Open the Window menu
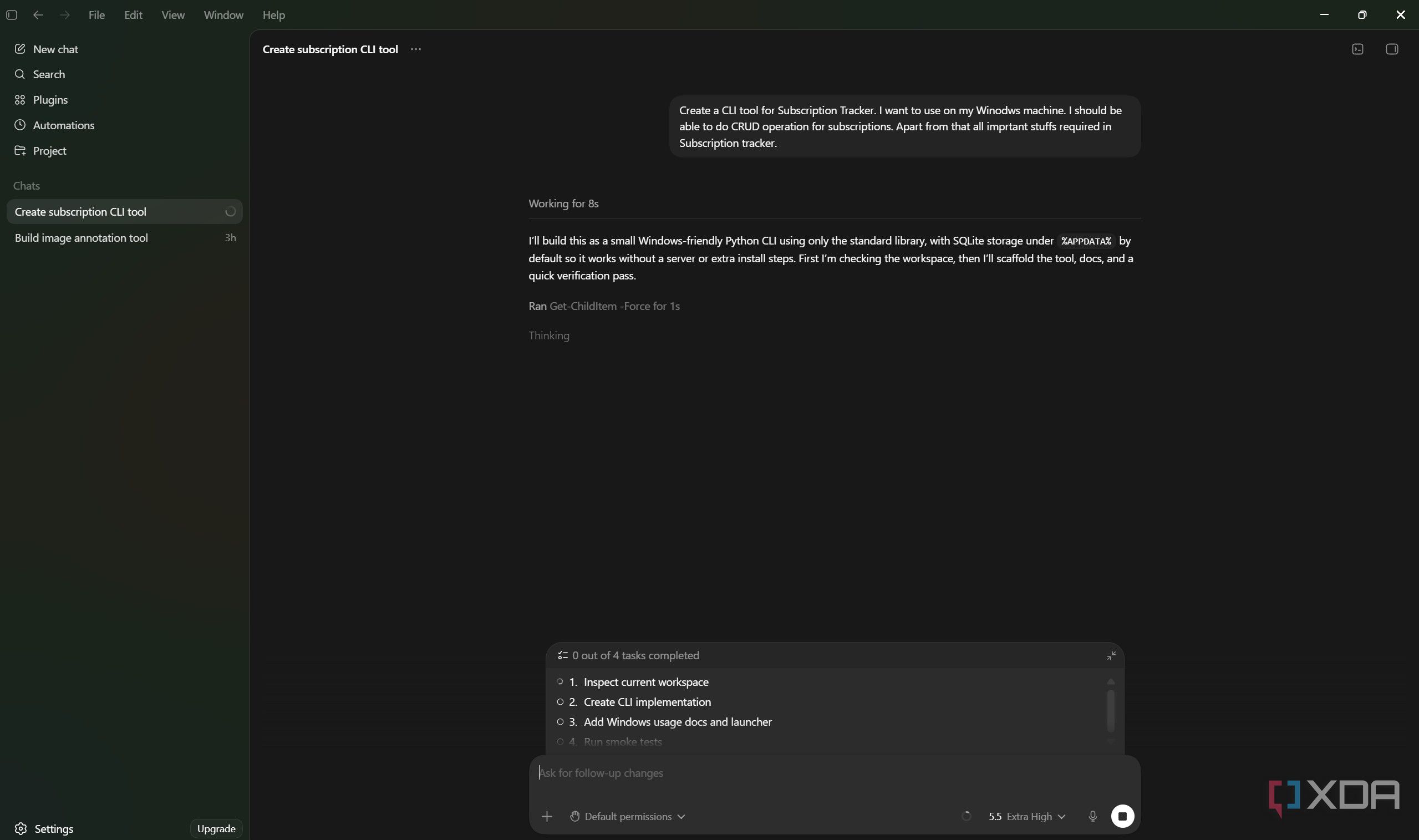Screen dimensions: 1419x840 pyautogui.click(x=223, y=16)
